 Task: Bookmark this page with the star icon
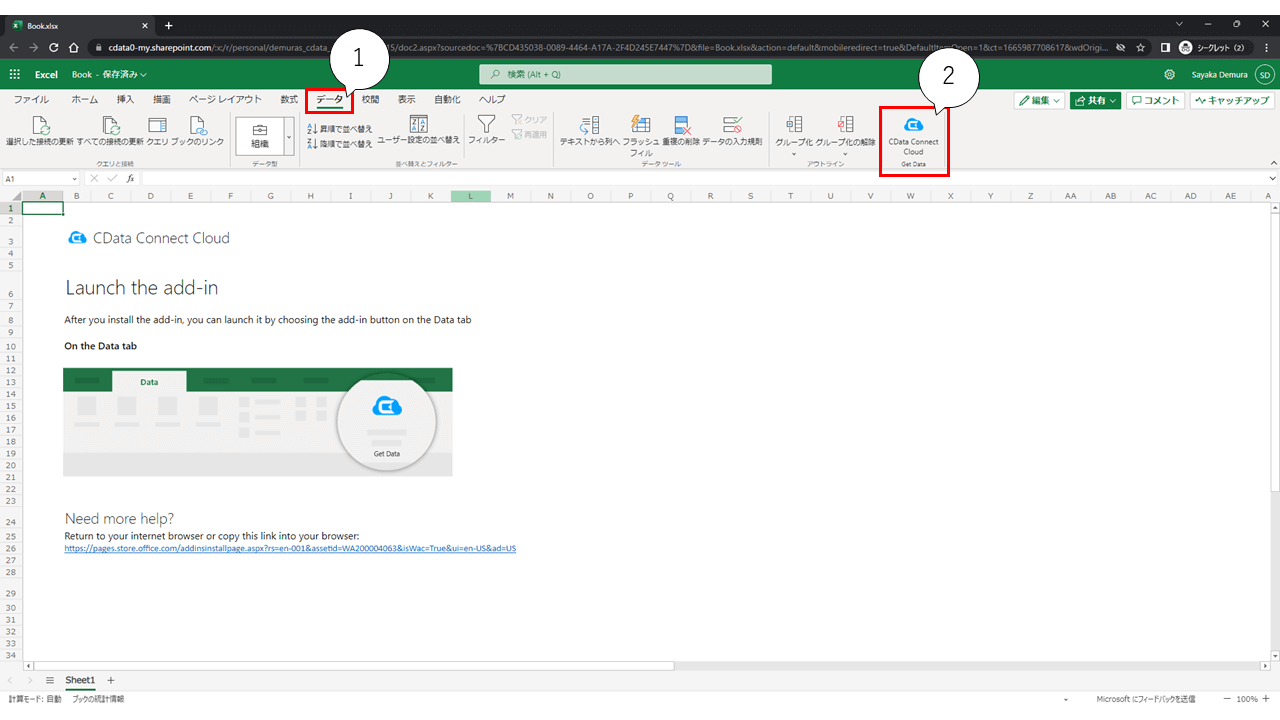1140,47
